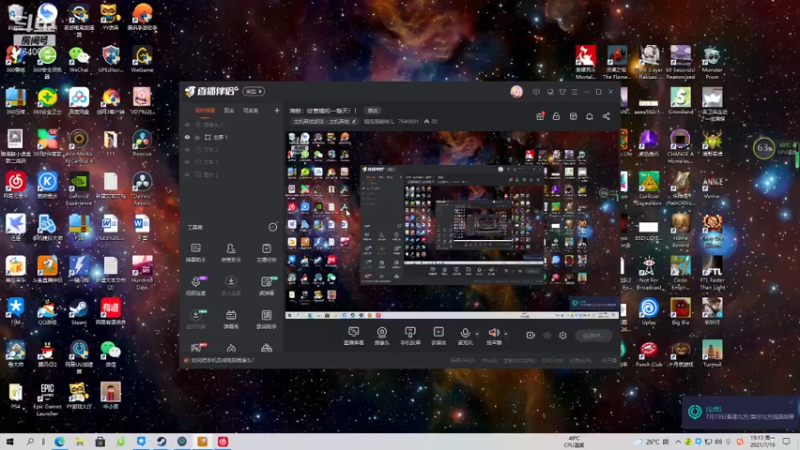The height and width of the screenshot is (450, 800).
Task: Toggle the preview eye icon near settings gear
Action: (x=547, y=335)
